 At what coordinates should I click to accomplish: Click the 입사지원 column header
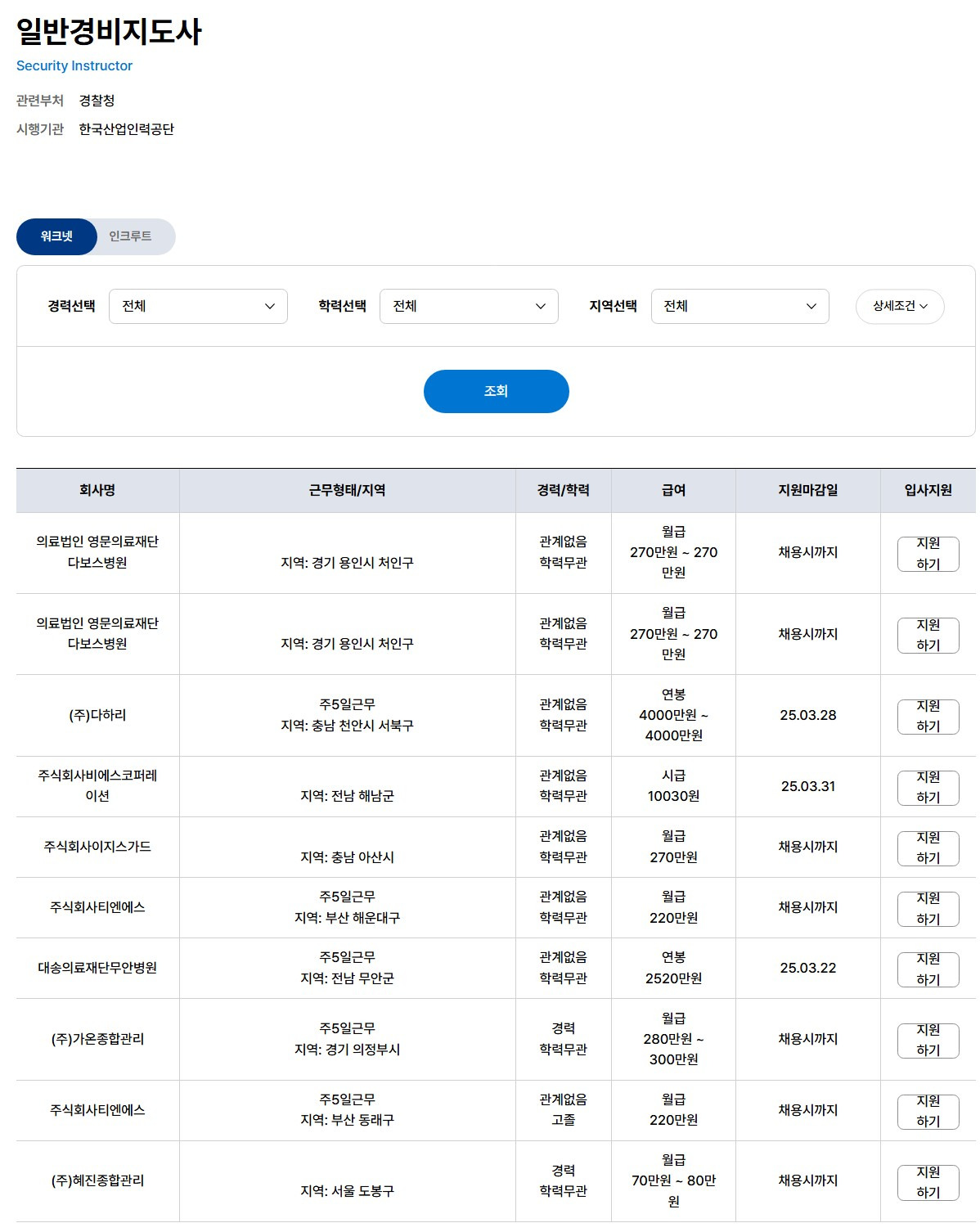coord(928,490)
